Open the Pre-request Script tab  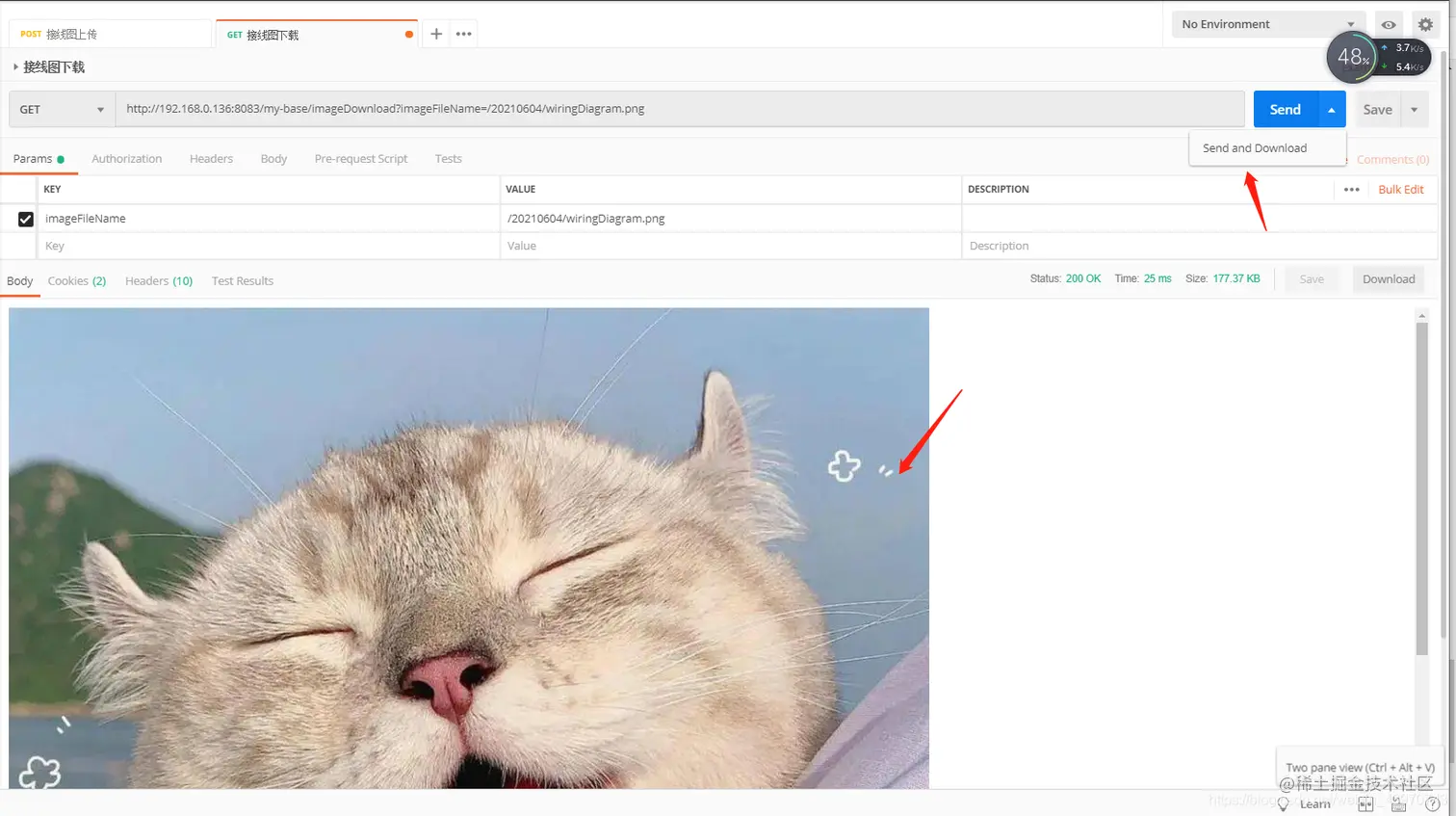361,159
